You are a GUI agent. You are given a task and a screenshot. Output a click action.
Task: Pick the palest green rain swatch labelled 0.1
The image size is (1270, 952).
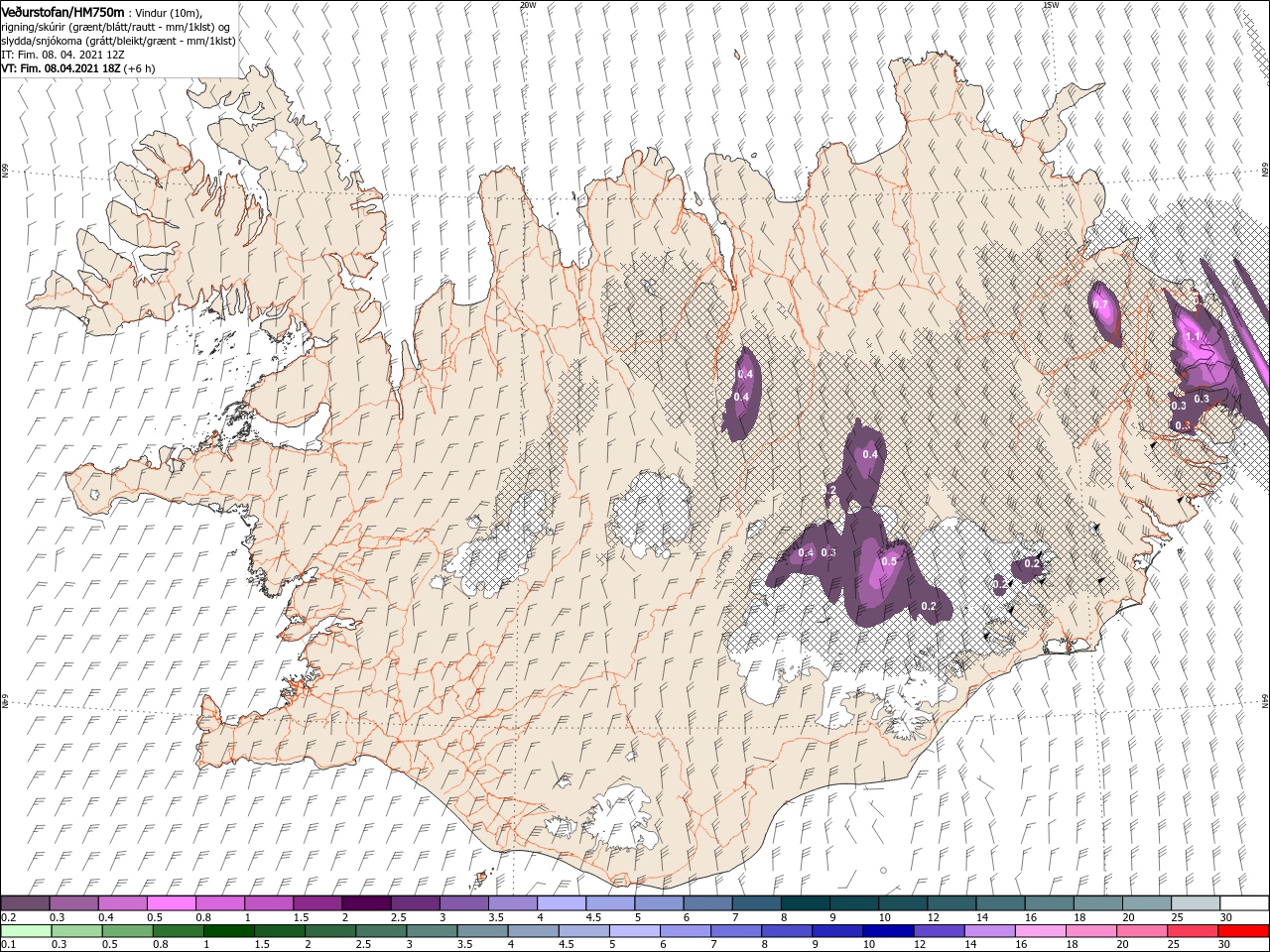click(25, 931)
